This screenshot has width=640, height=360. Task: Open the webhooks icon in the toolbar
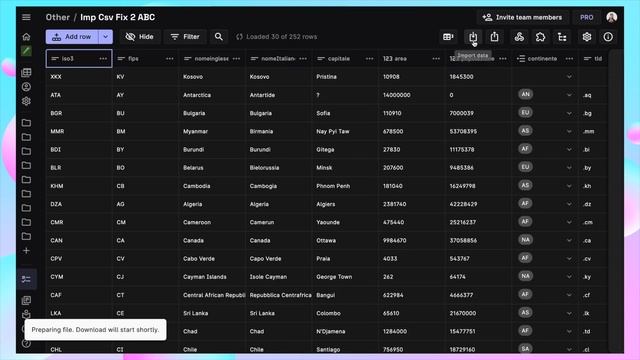[x=519, y=37]
